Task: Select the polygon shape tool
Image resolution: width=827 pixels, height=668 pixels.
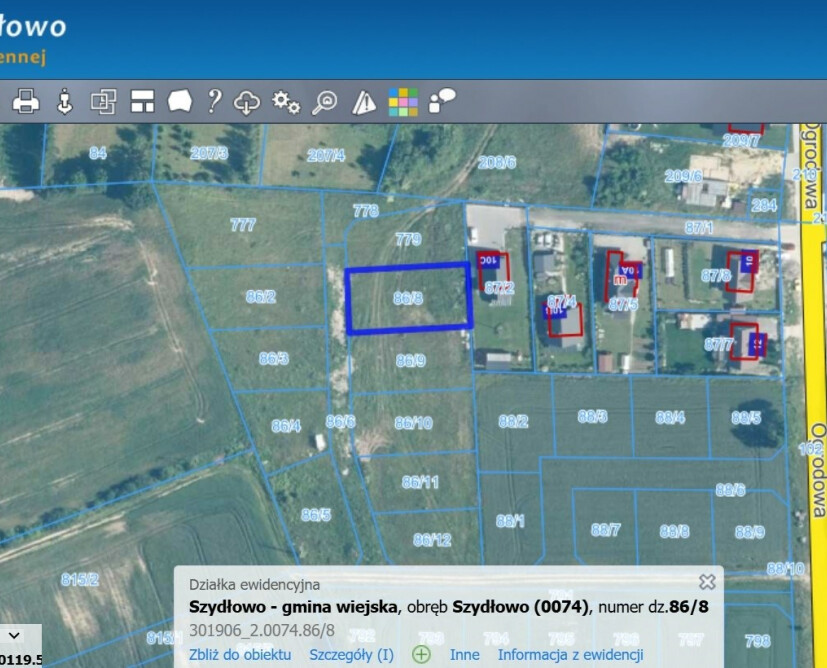Action: click(180, 101)
